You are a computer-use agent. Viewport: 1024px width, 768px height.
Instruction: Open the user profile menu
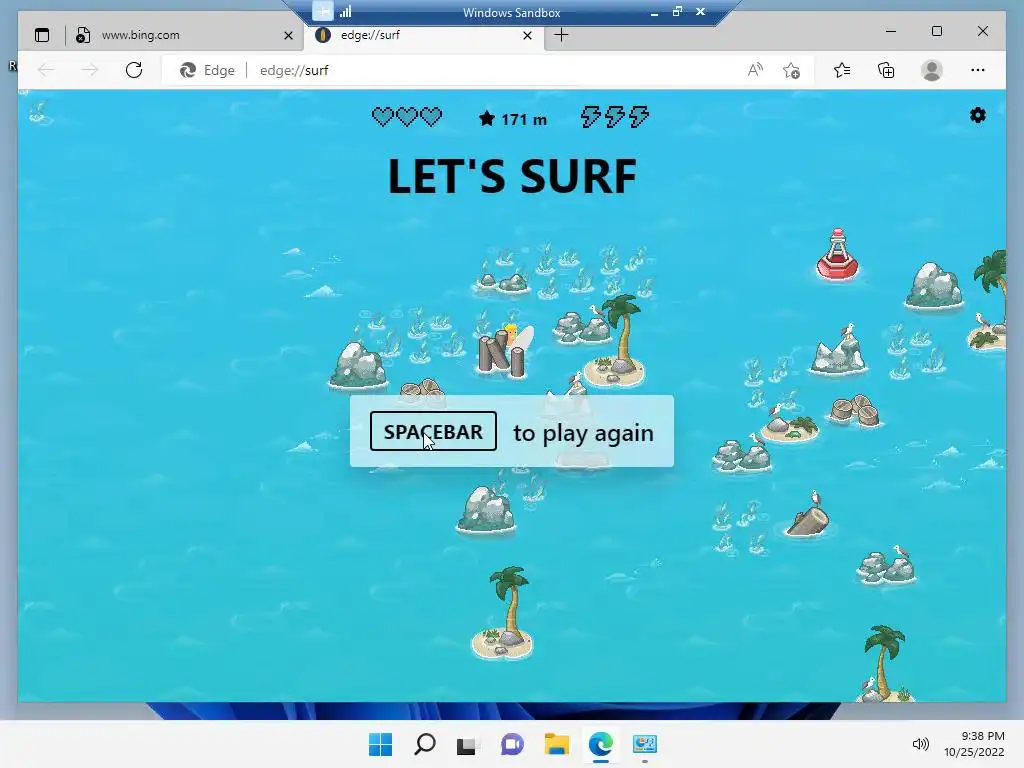pyautogui.click(x=932, y=70)
